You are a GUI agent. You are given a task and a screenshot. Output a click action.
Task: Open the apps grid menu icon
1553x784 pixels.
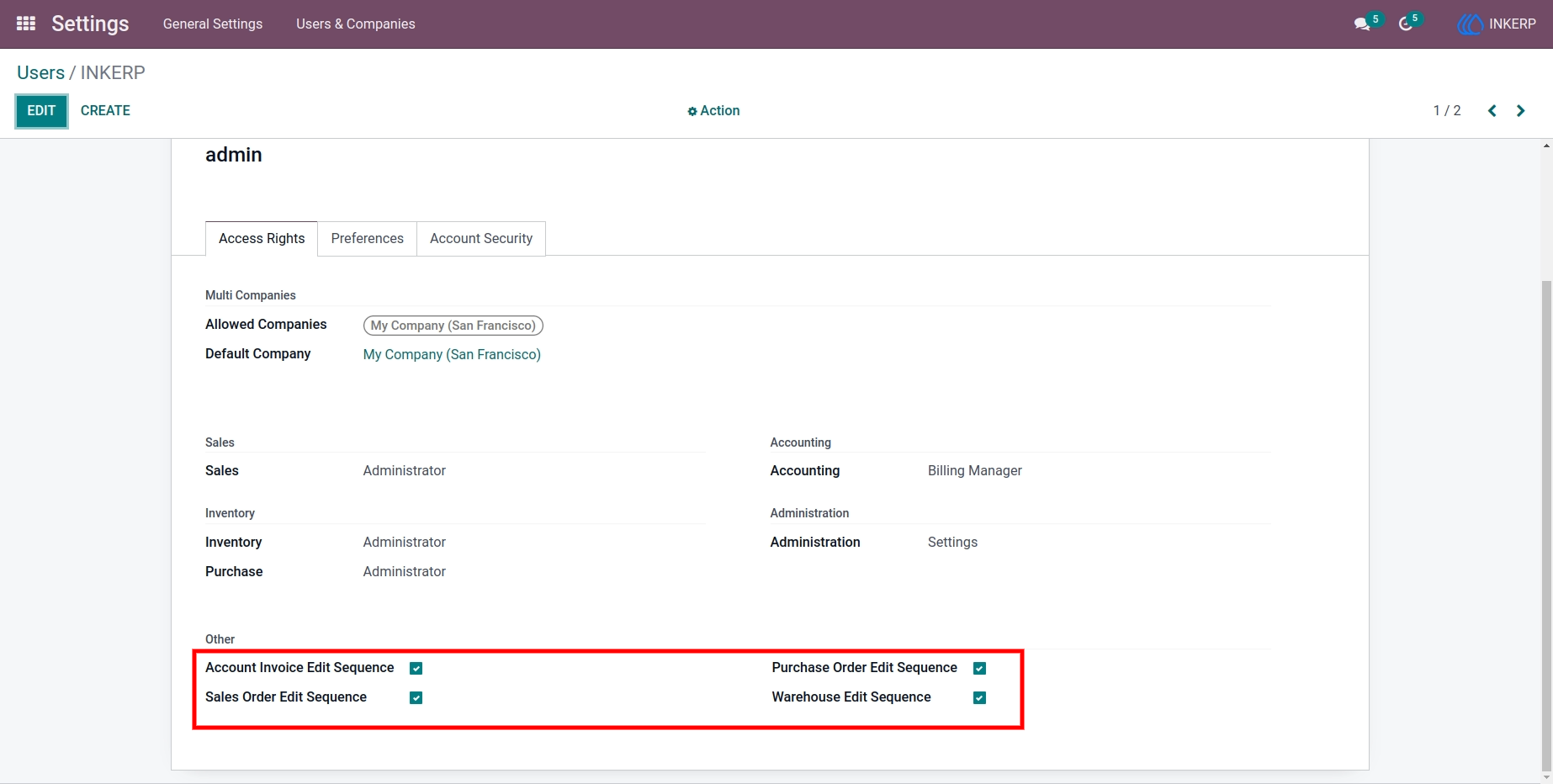point(26,24)
